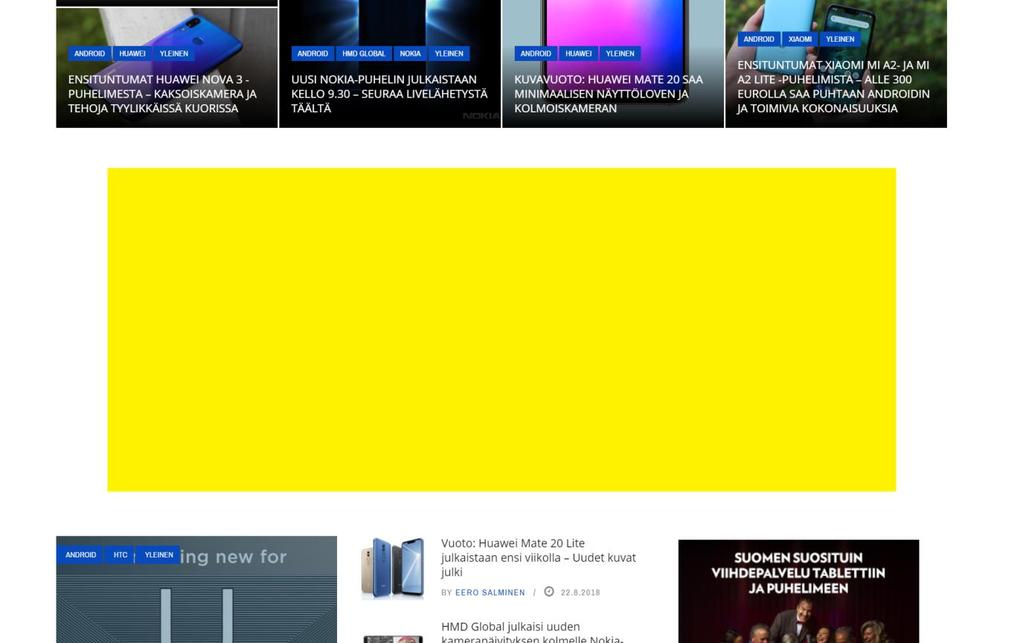Open the Uusi Nokia-puhelin julkaistaan headline
Image resolution: width=1023 pixels, height=643 pixels.
(x=389, y=94)
